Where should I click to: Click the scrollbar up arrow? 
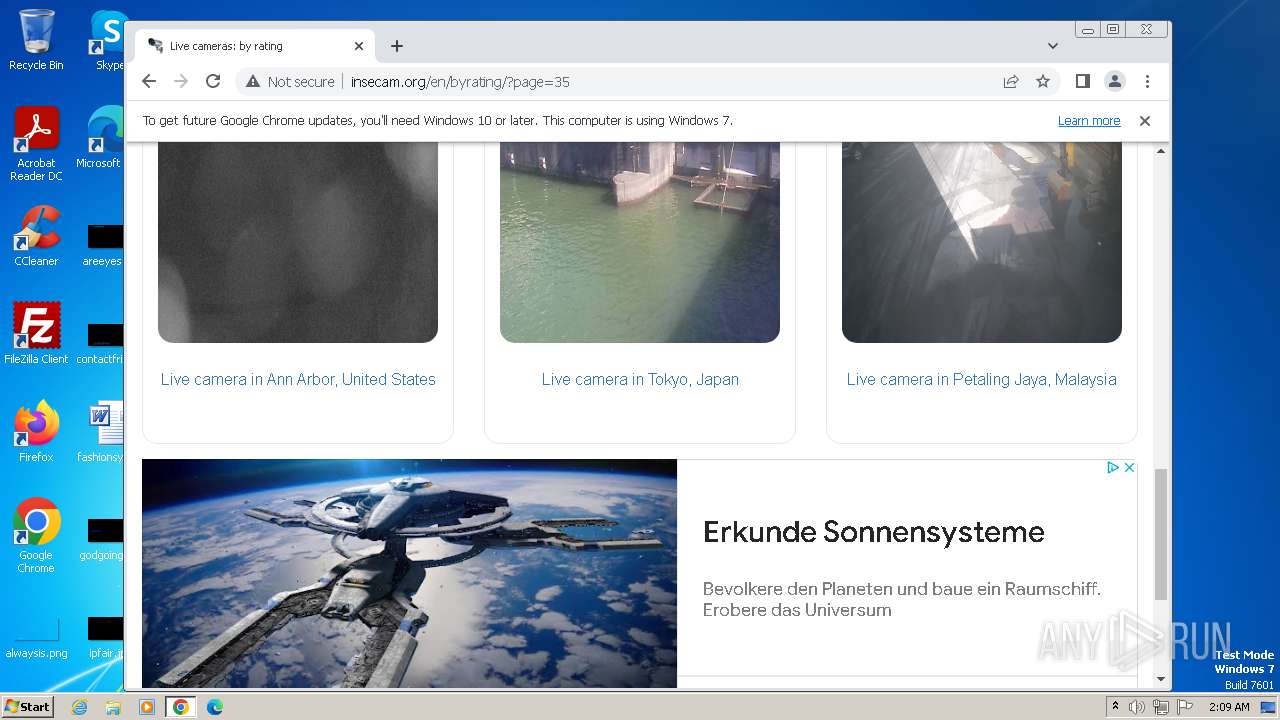coord(1161,151)
